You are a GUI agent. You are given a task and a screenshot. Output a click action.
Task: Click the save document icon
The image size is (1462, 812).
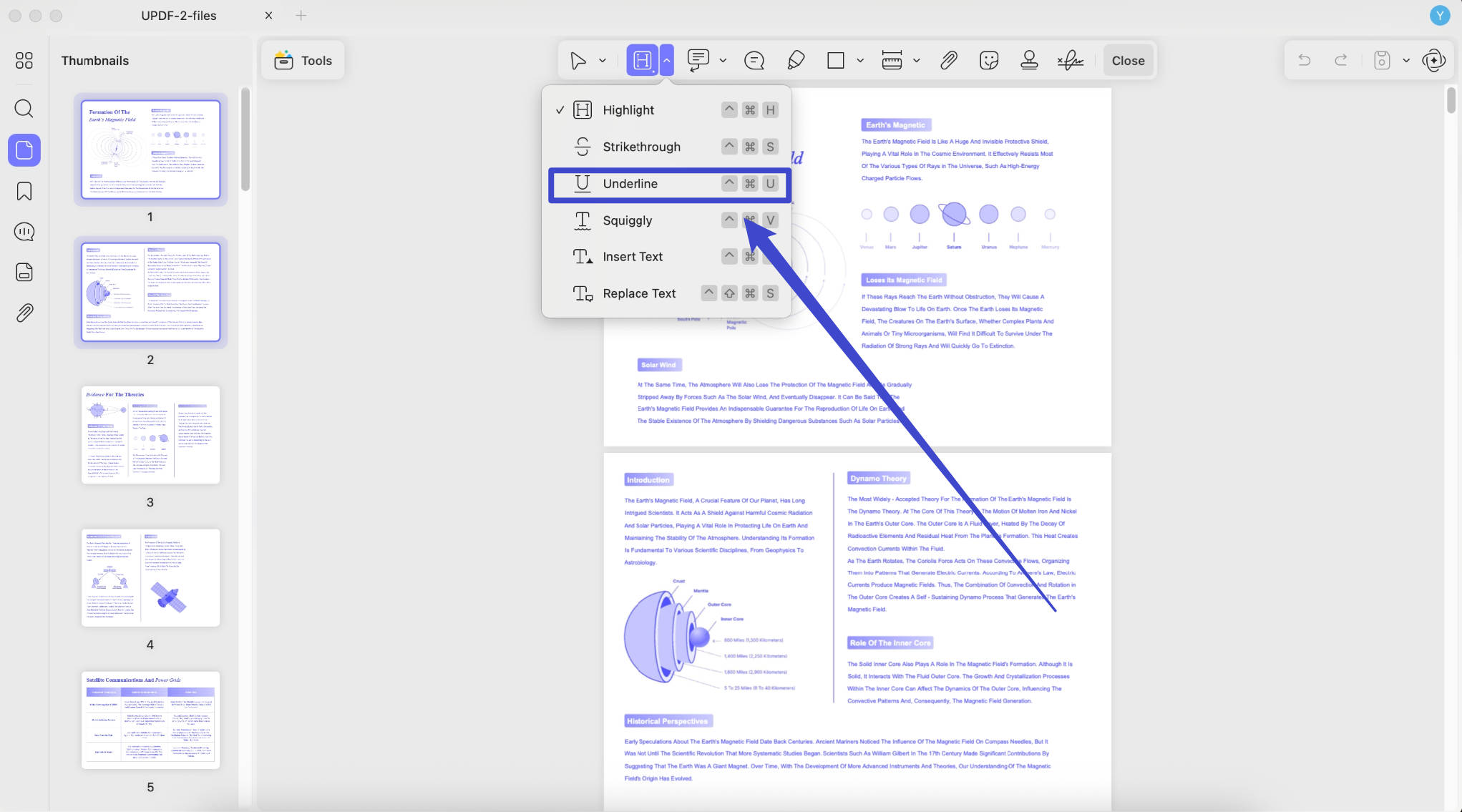[x=1382, y=61]
